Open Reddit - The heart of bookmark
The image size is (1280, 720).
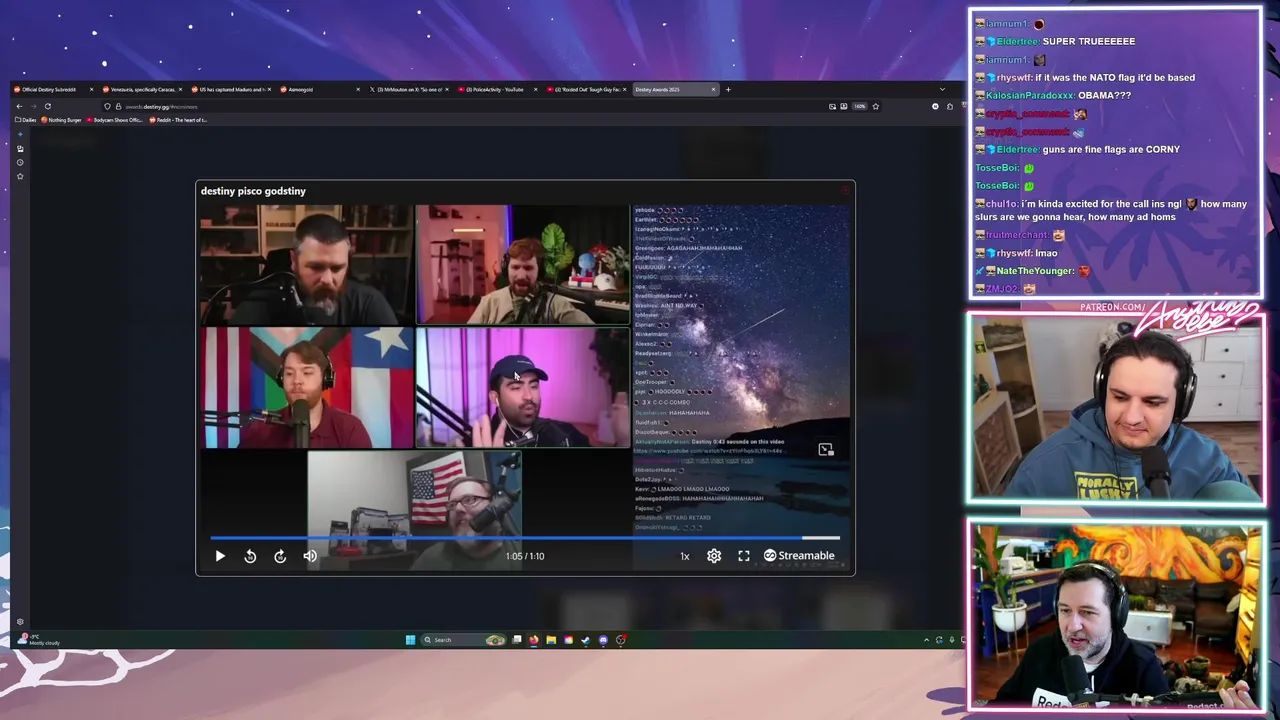pyautogui.click(x=178, y=120)
